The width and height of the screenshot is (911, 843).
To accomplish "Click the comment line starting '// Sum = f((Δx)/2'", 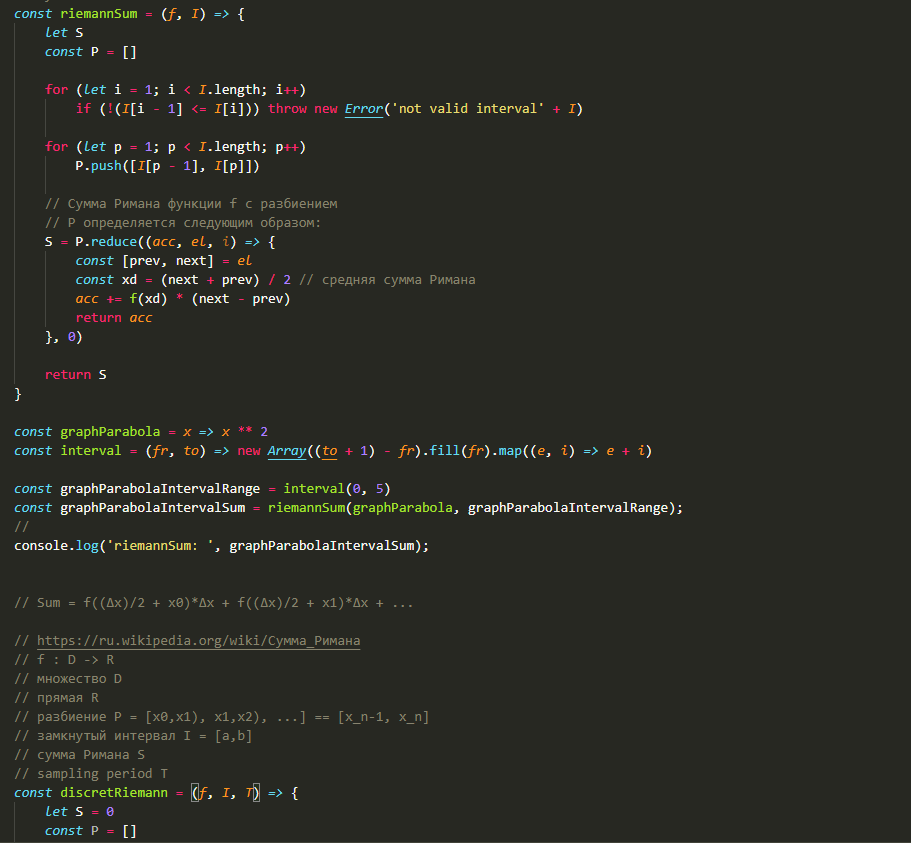I will (214, 602).
